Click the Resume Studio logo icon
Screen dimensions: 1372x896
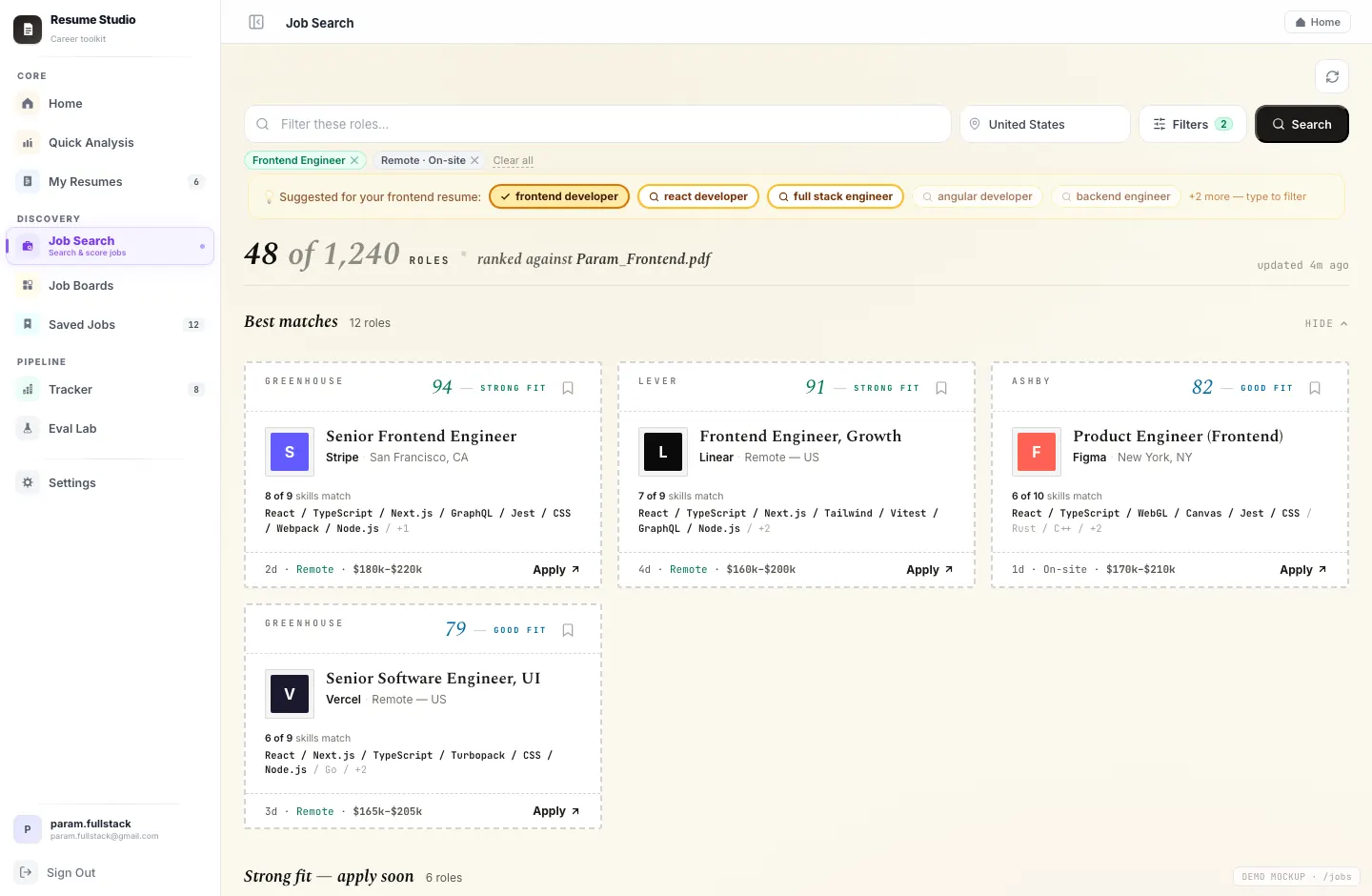click(x=28, y=30)
